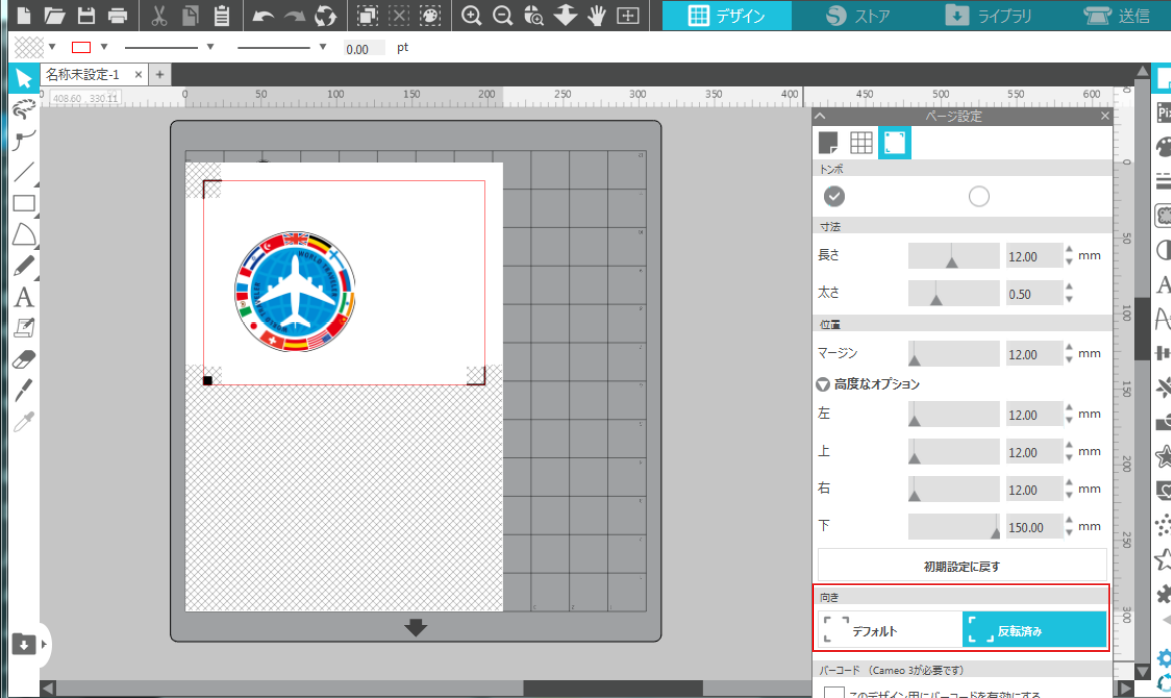The image size is (1171, 698).
Task: Zoom in magnifier icon
Action: [x=471, y=15]
